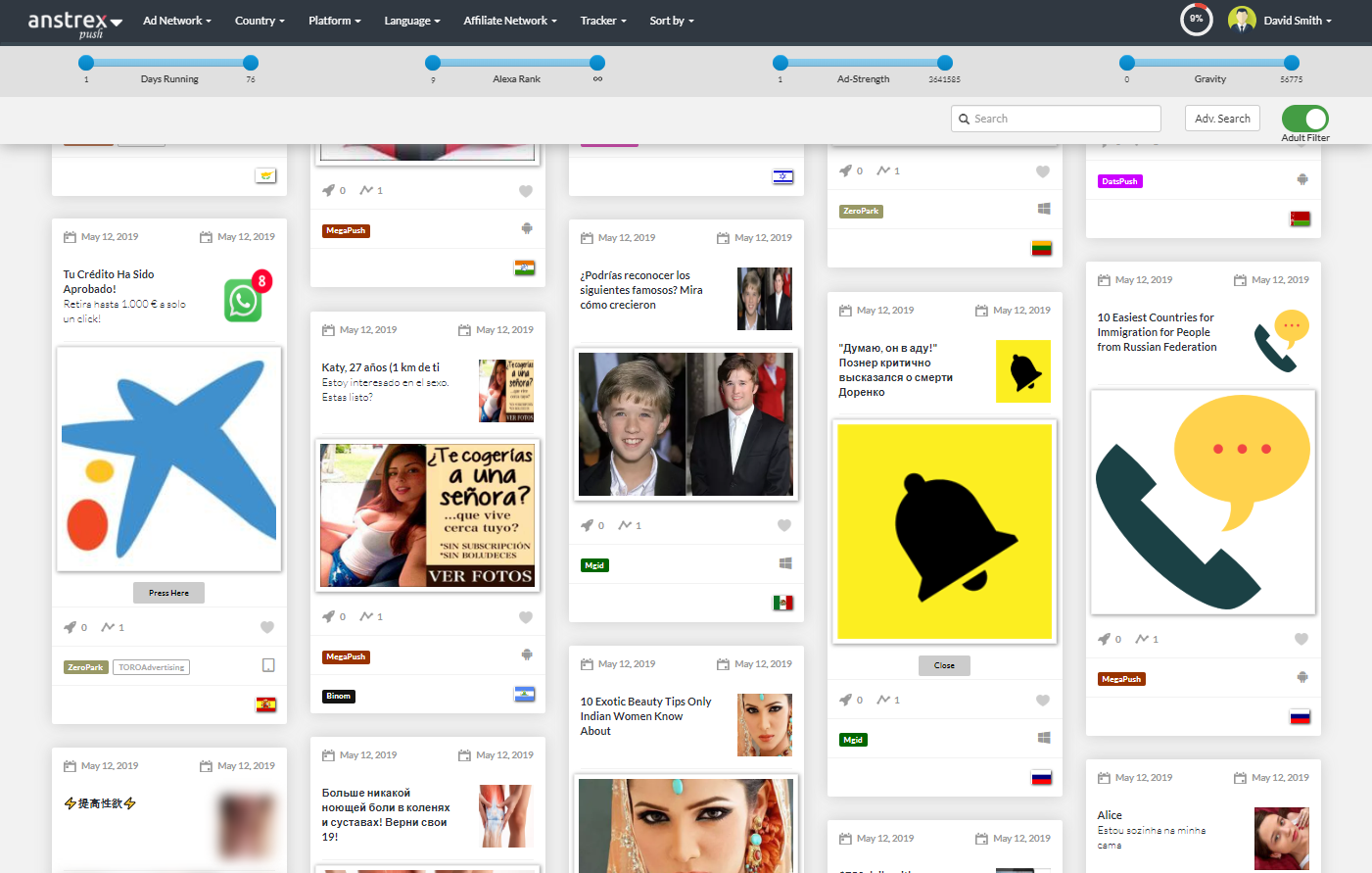Click the Days Running maximum slider handle
The width and height of the screenshot is (1372, 873).
pos(251,63)
